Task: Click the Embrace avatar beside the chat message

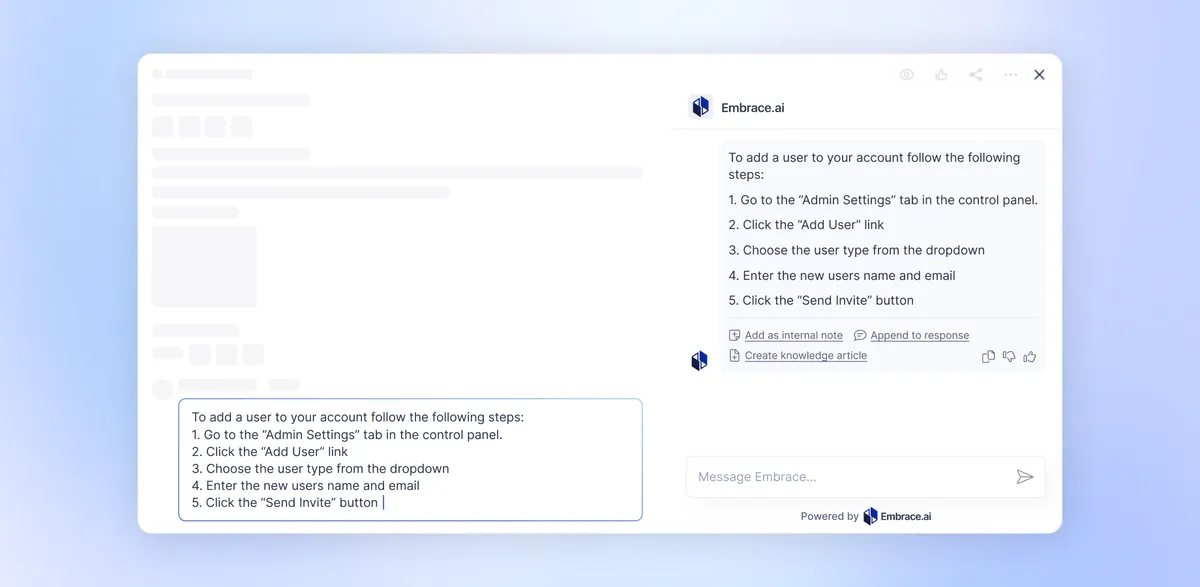Action: coord(700,361)
